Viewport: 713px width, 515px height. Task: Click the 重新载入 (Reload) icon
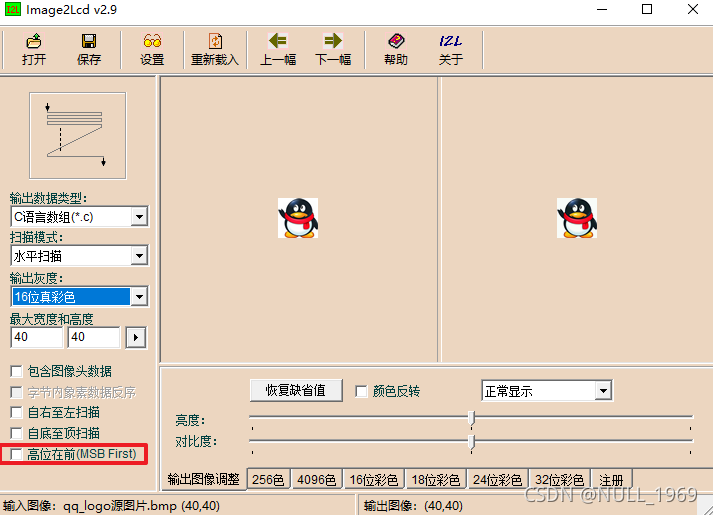(x=215, y=41)
